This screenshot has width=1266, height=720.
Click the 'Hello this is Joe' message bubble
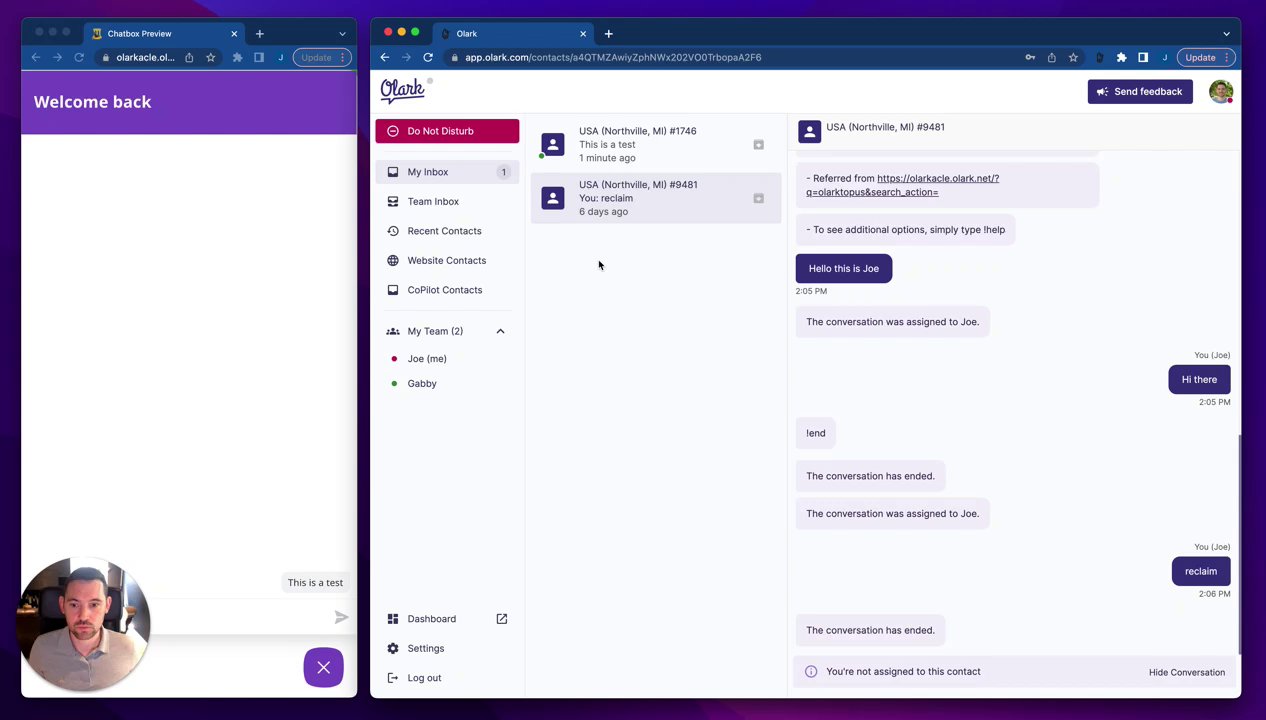tap(844, 268)
